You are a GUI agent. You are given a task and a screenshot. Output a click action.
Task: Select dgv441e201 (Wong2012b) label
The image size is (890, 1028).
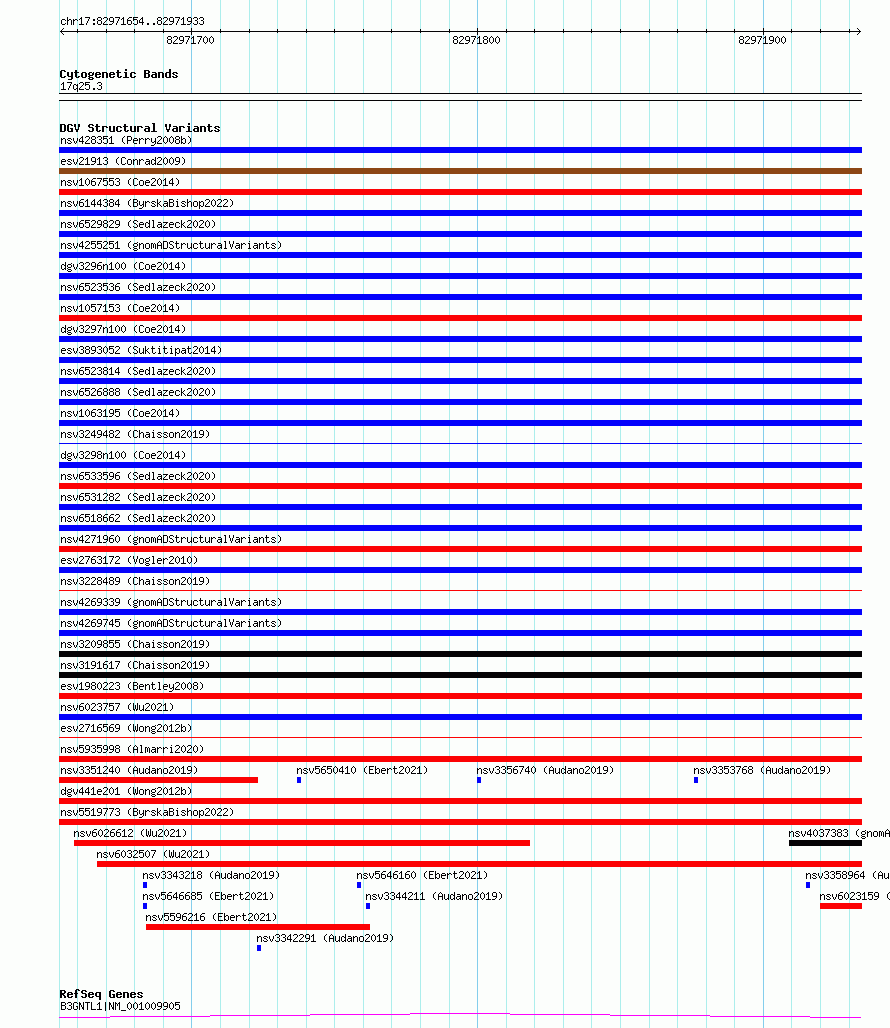126,791
